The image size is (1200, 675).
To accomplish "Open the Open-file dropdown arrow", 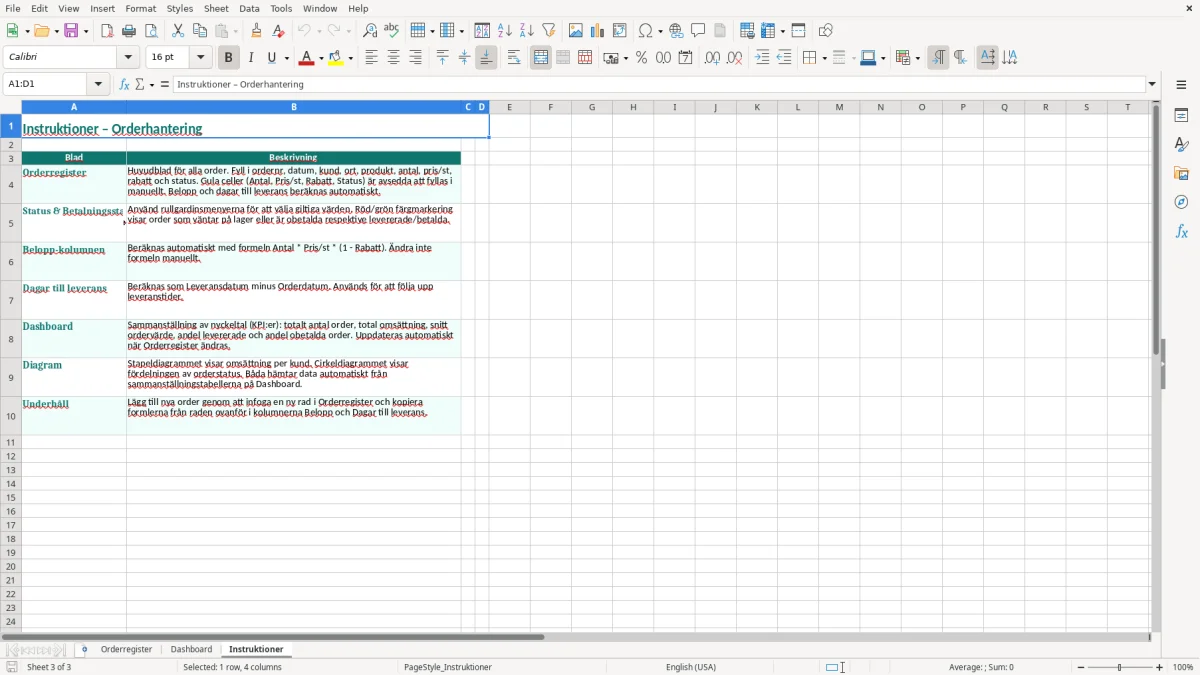I will coord(56,31).
